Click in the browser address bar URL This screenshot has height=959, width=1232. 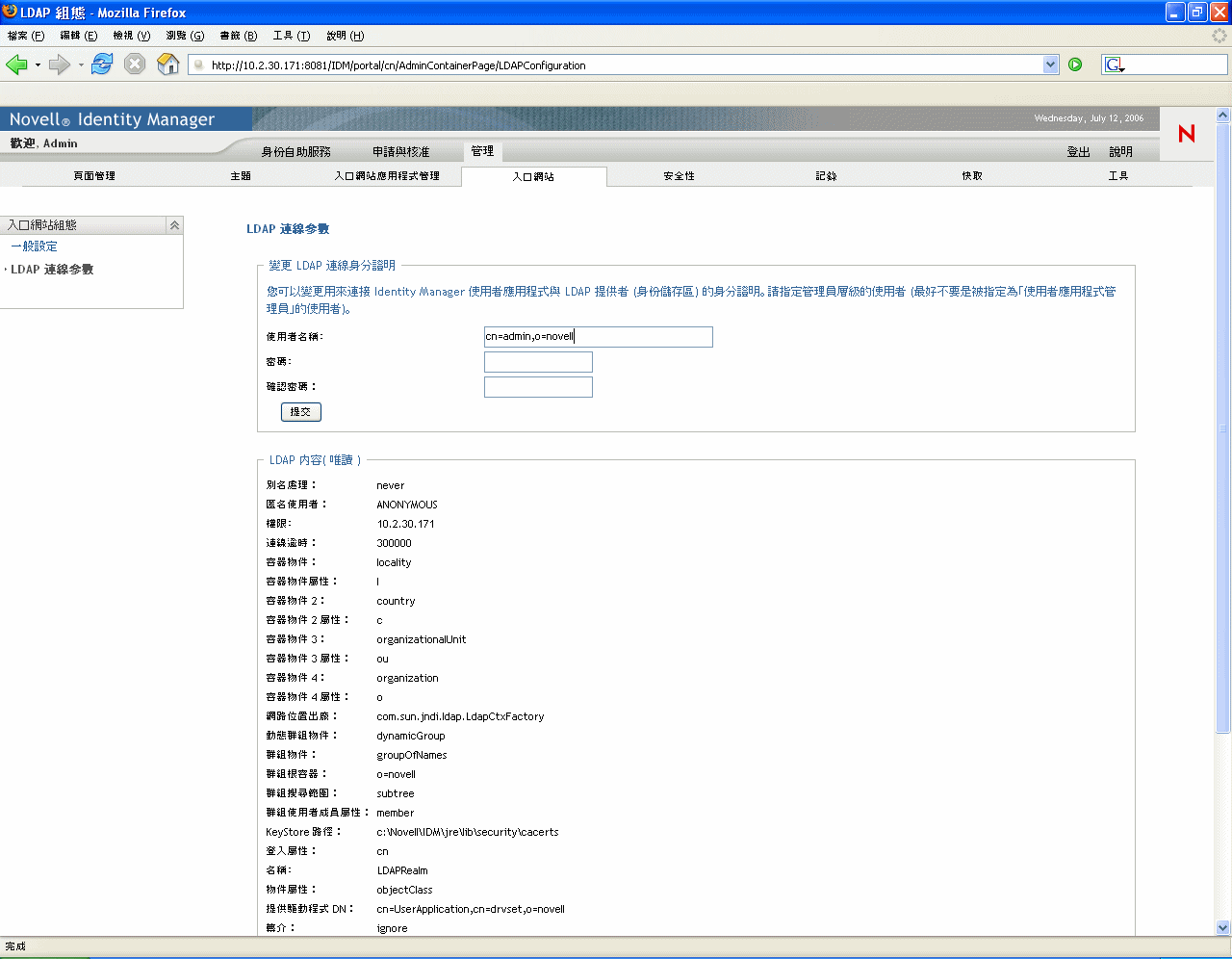[x=626, y=65]
